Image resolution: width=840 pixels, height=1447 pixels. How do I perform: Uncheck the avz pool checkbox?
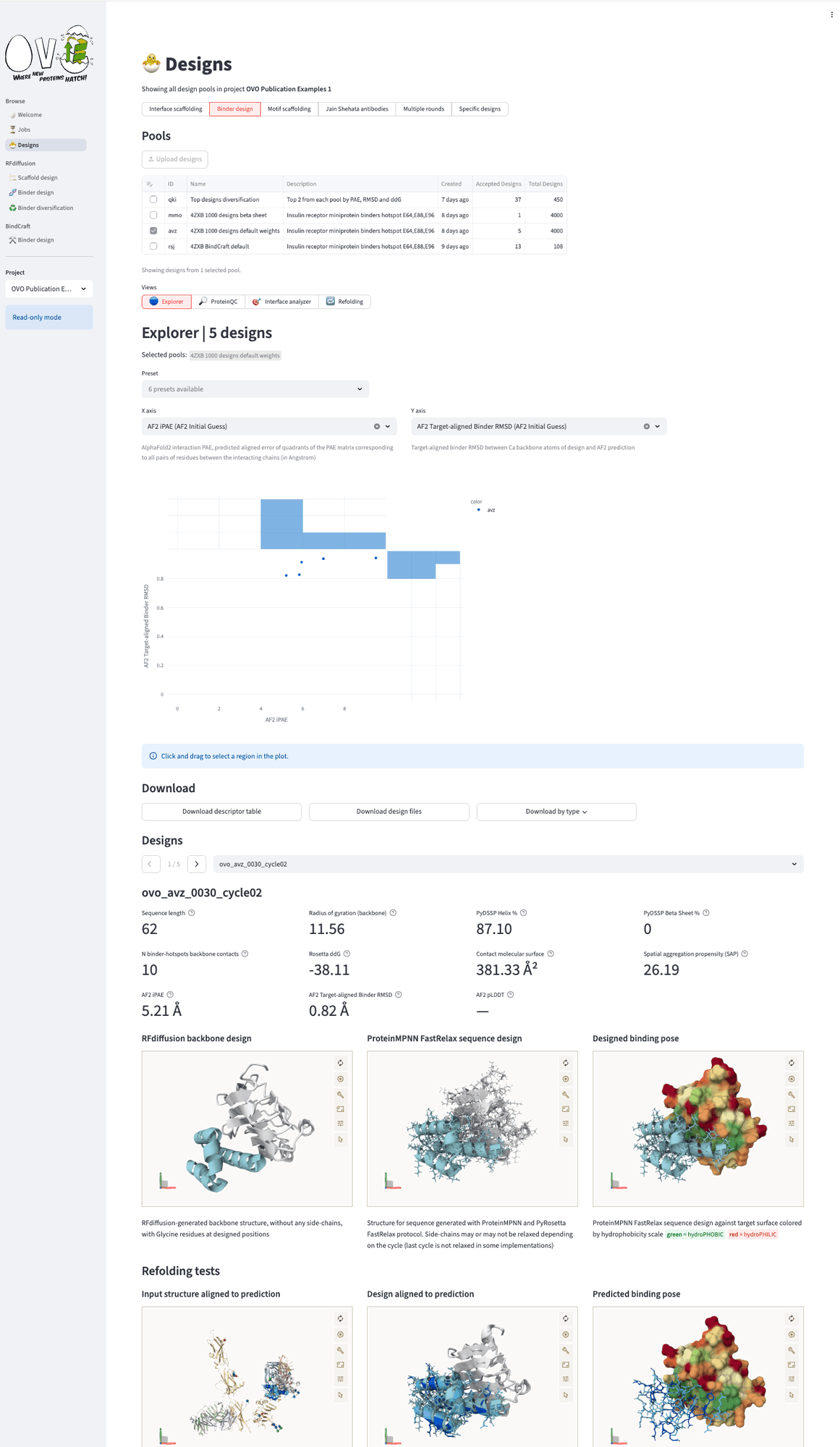[153, 231]
